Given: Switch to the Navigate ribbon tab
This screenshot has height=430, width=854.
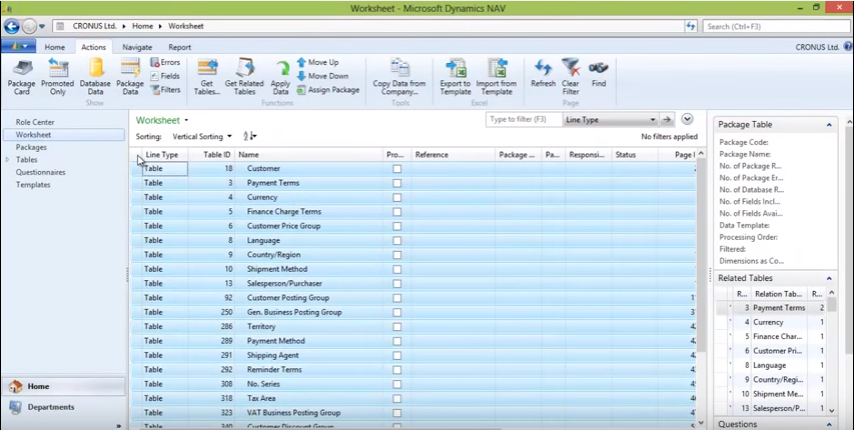Looking at the screenshot, I should [x=137, y=47].
